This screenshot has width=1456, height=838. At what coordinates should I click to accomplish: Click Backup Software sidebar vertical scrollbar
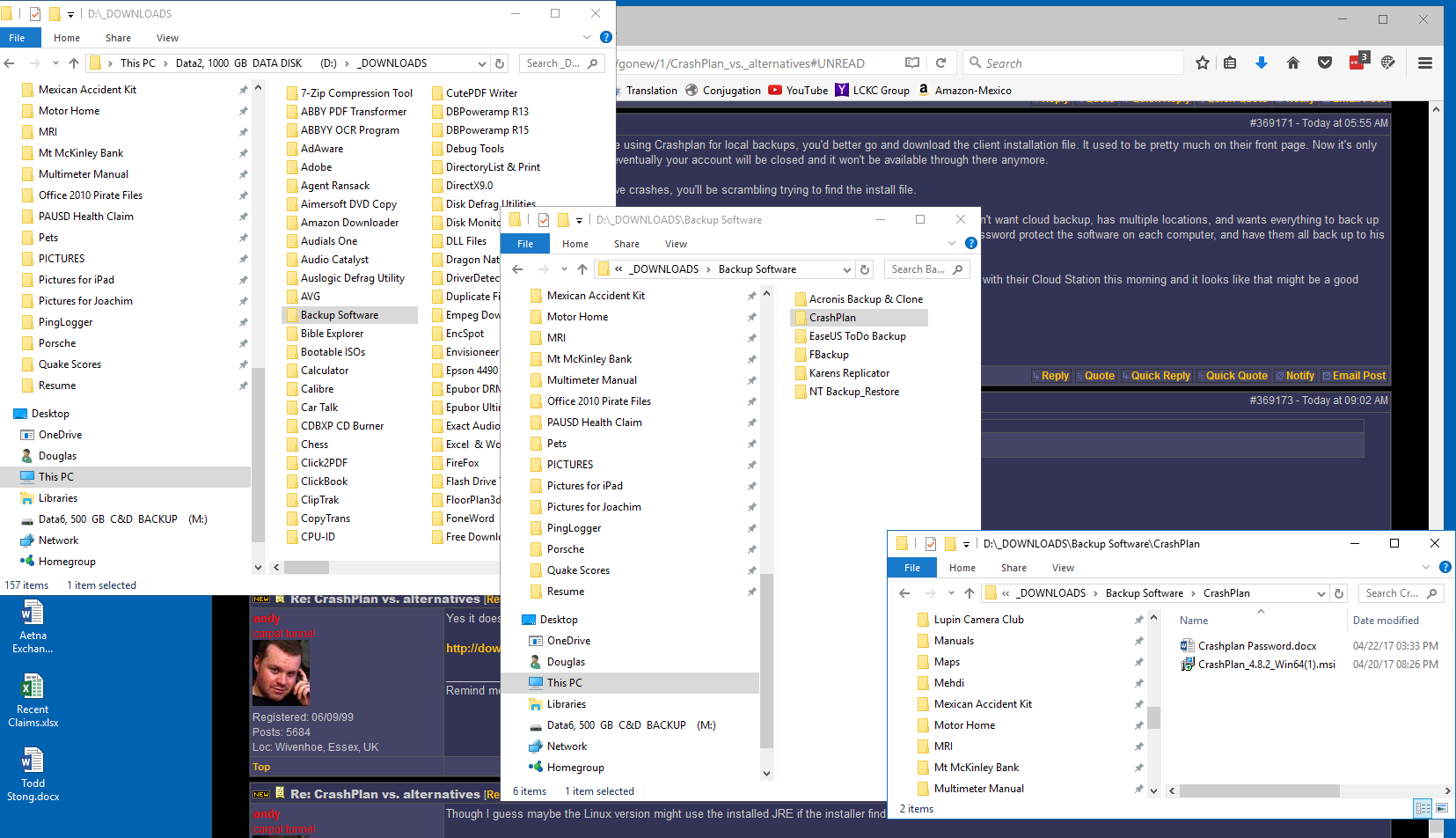766,660
